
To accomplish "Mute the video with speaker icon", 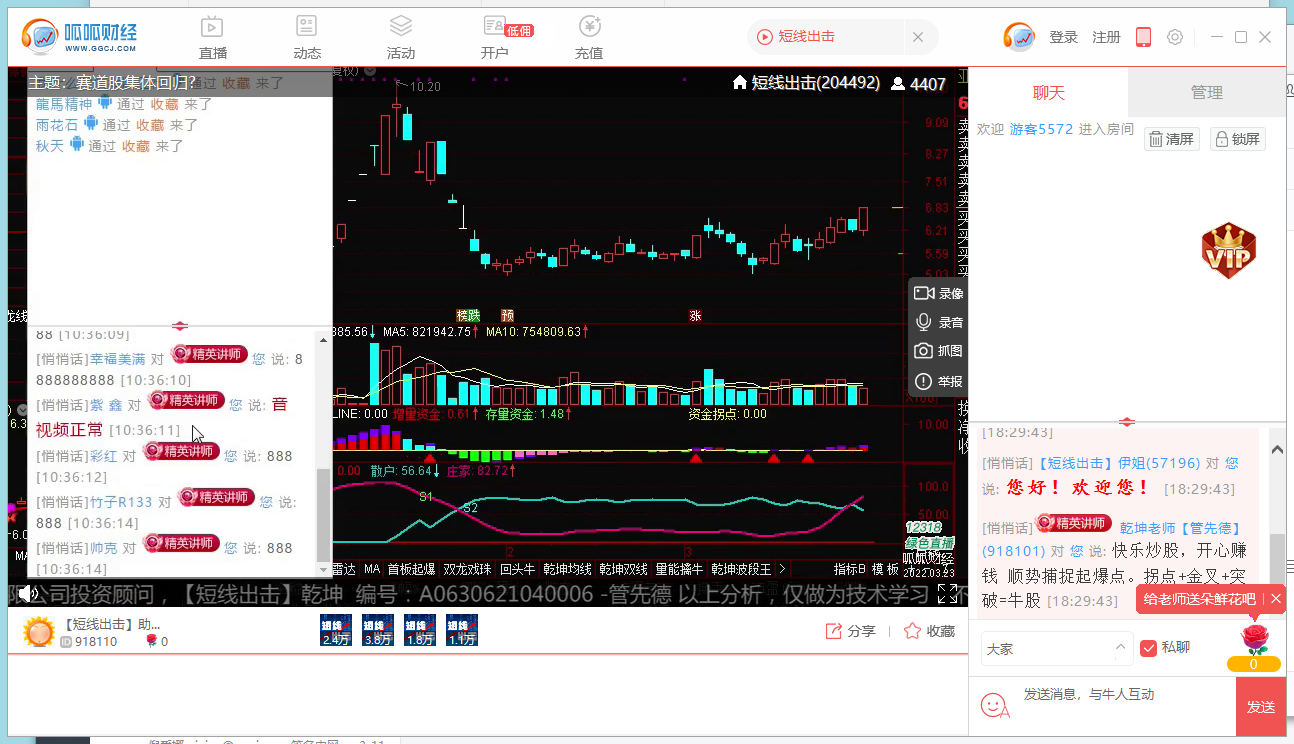I will click(x=27, y=594).
